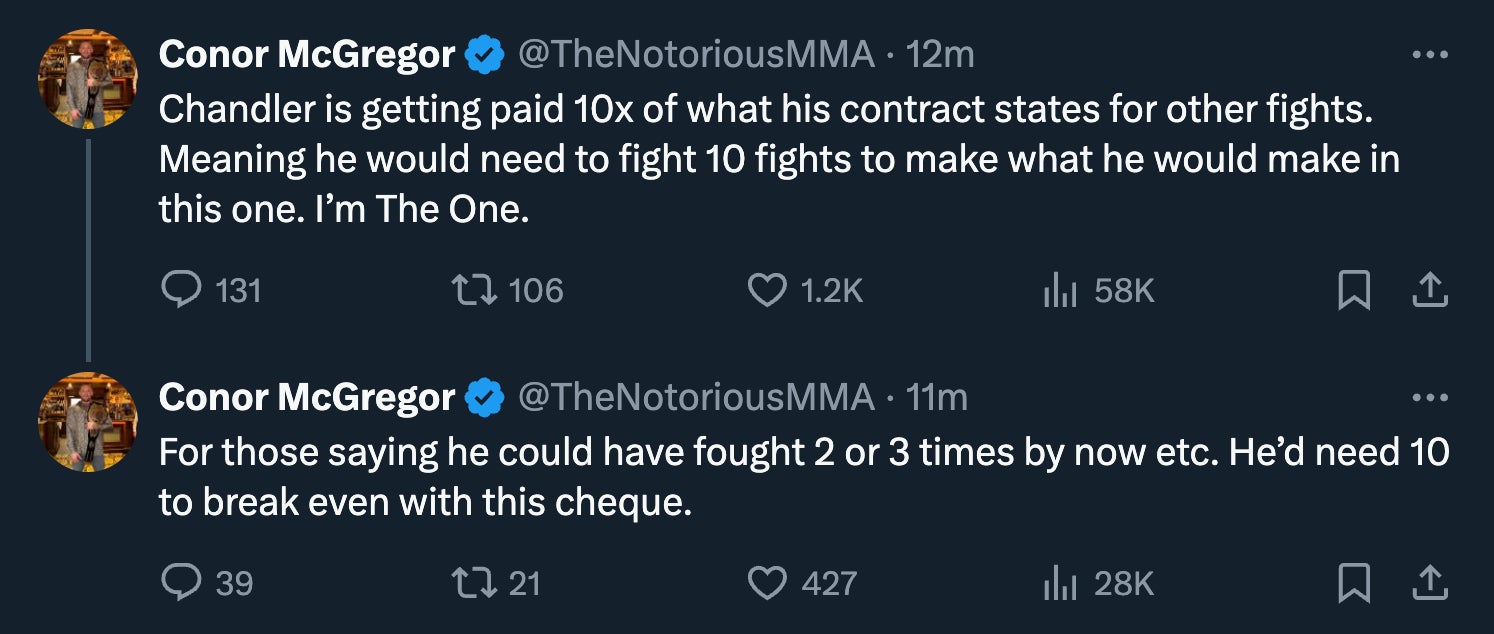Open more options on the first tweet
The height and width of the screenshot is (634, 1494).
pos(1429,56)
